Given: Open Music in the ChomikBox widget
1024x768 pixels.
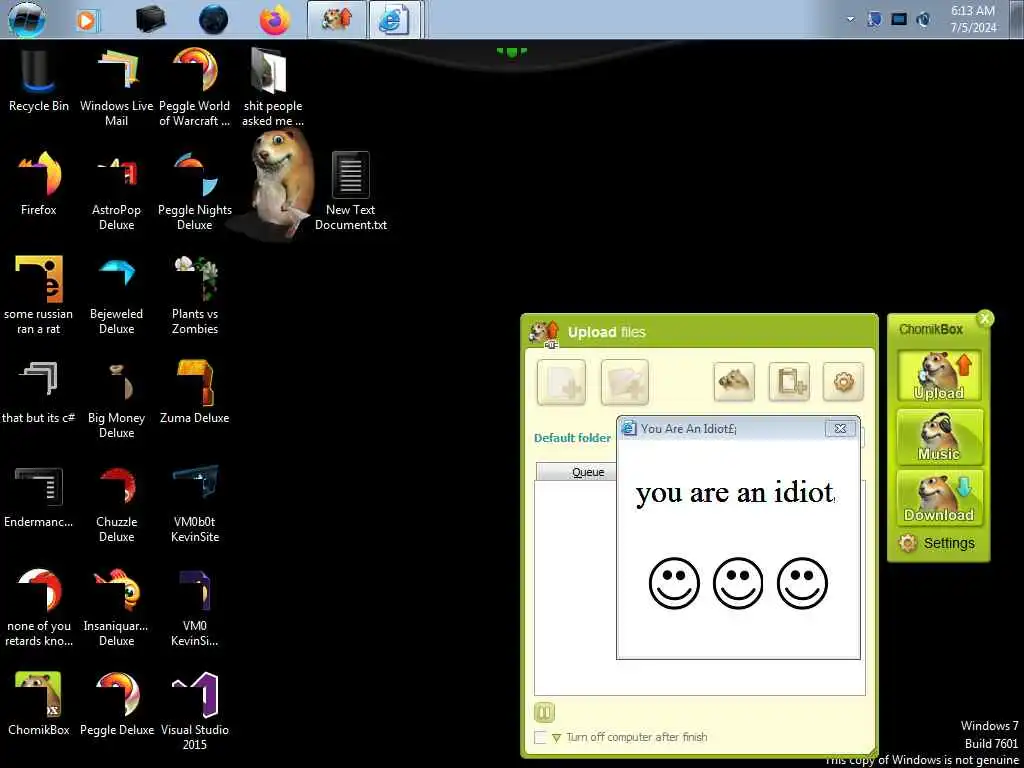Looking at the screenshot, I should click(938, 437).
